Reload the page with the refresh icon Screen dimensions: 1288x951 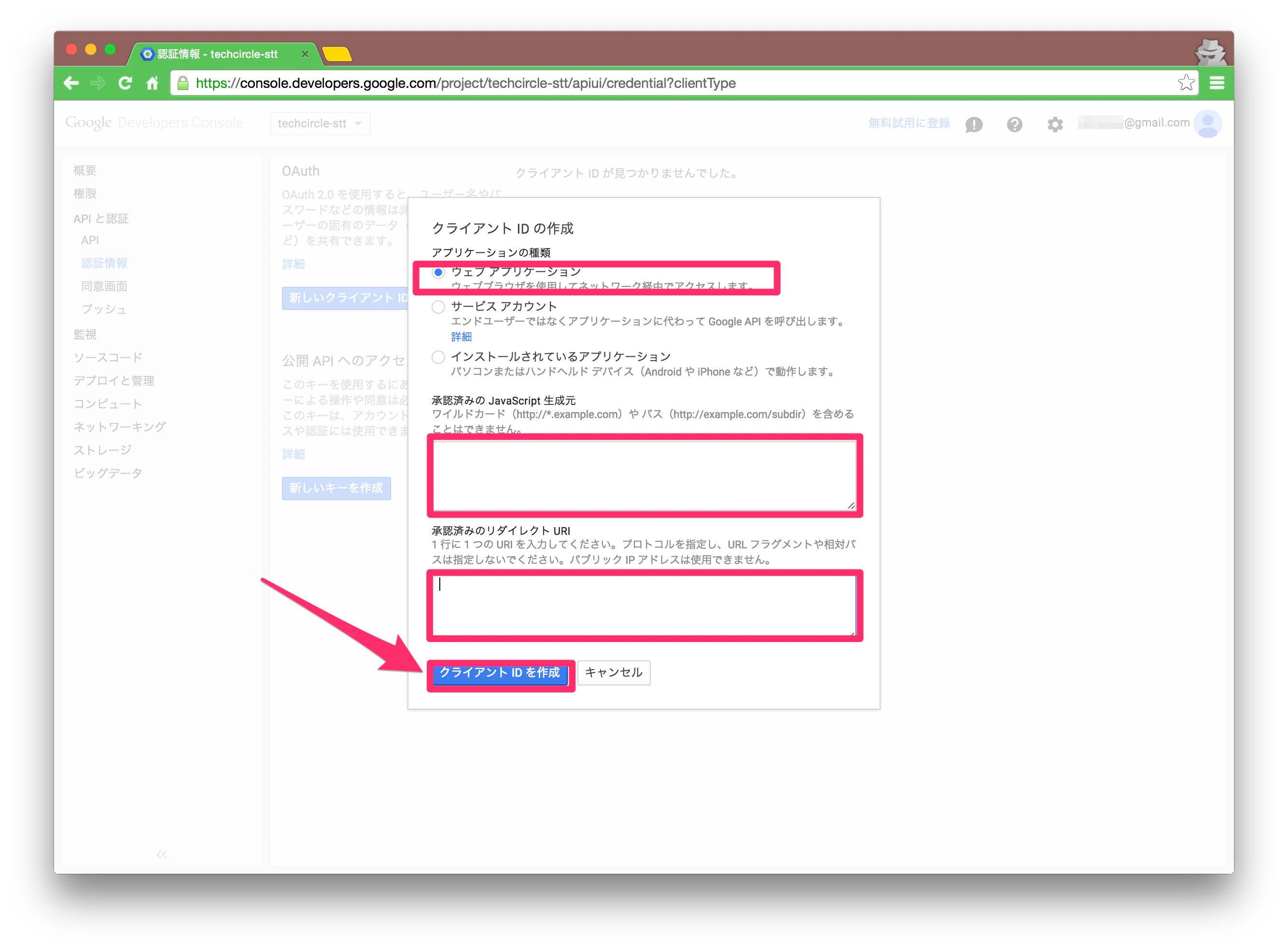[125, 84]
